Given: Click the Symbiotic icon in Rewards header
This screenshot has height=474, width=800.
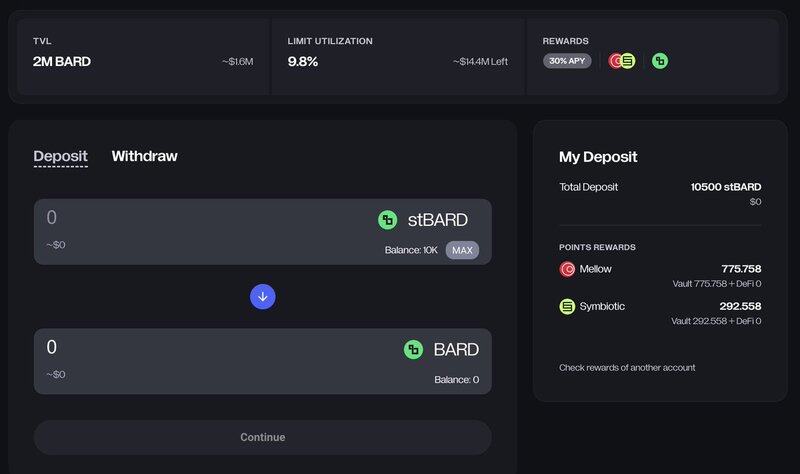Looking at the screenshot, I should [x=628, y=61].
